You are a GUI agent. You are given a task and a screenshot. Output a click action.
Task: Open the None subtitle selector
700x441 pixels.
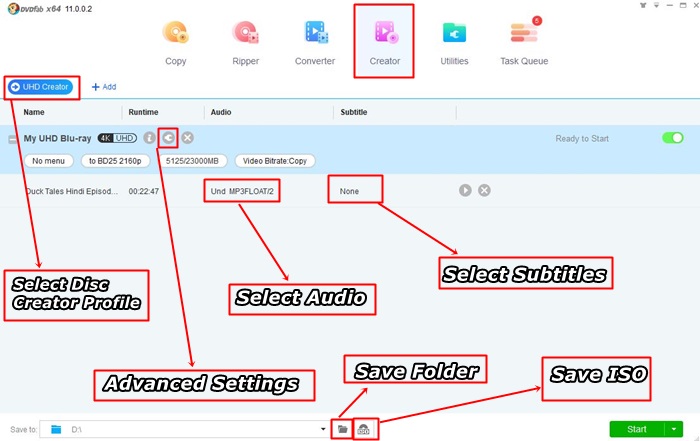[349, 191]
